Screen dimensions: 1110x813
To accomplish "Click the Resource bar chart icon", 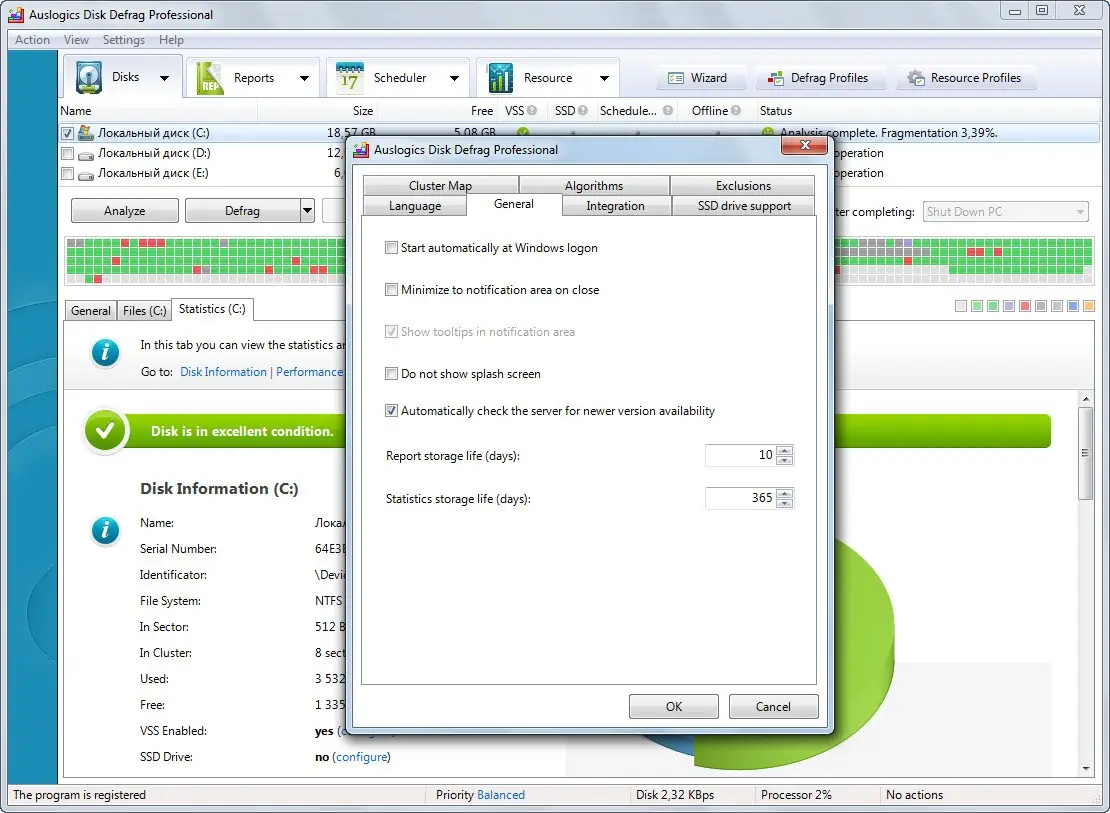I will click(x=500, y=78).
